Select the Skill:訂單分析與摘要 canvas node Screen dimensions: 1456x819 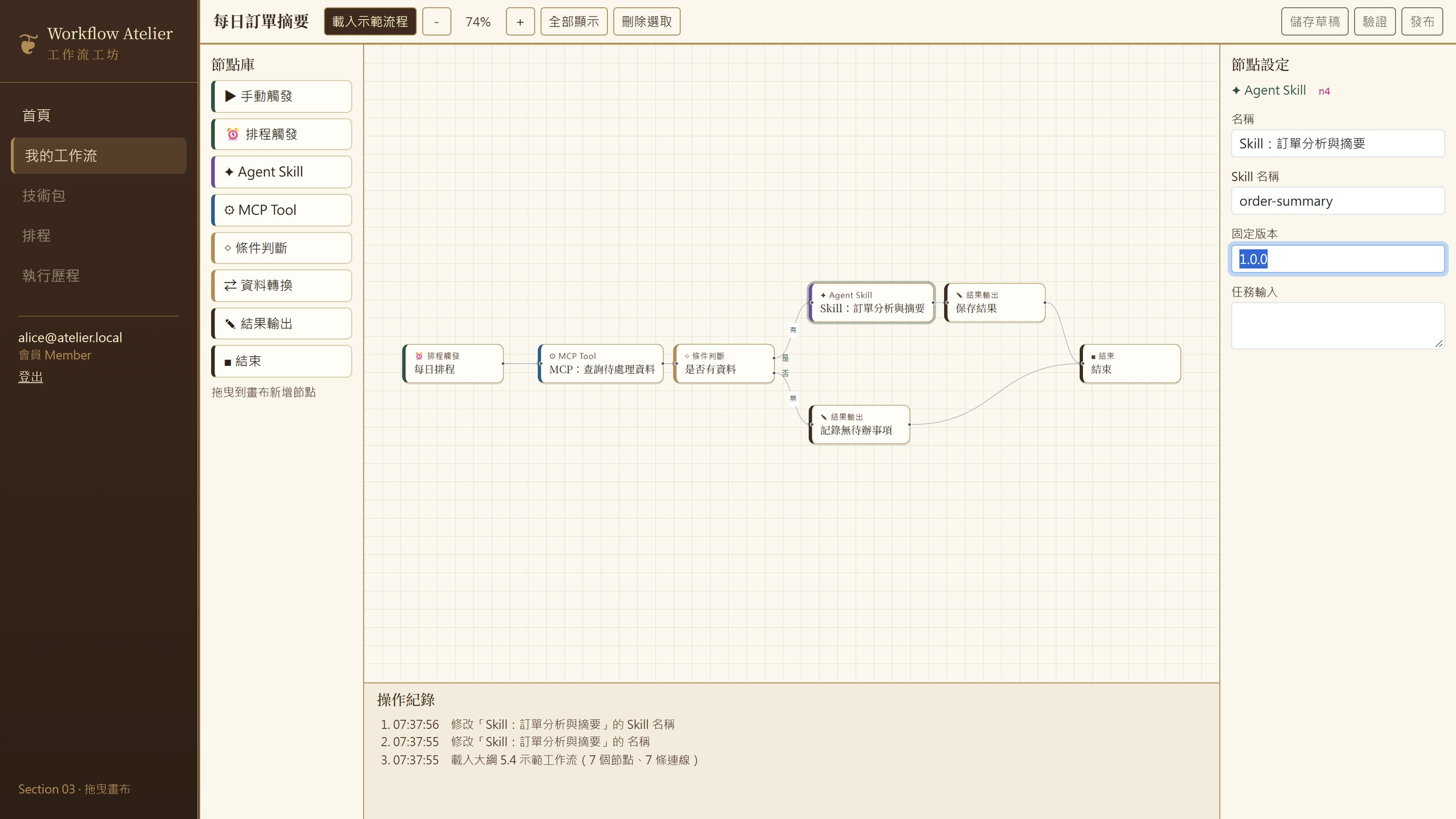coord(871,302)
